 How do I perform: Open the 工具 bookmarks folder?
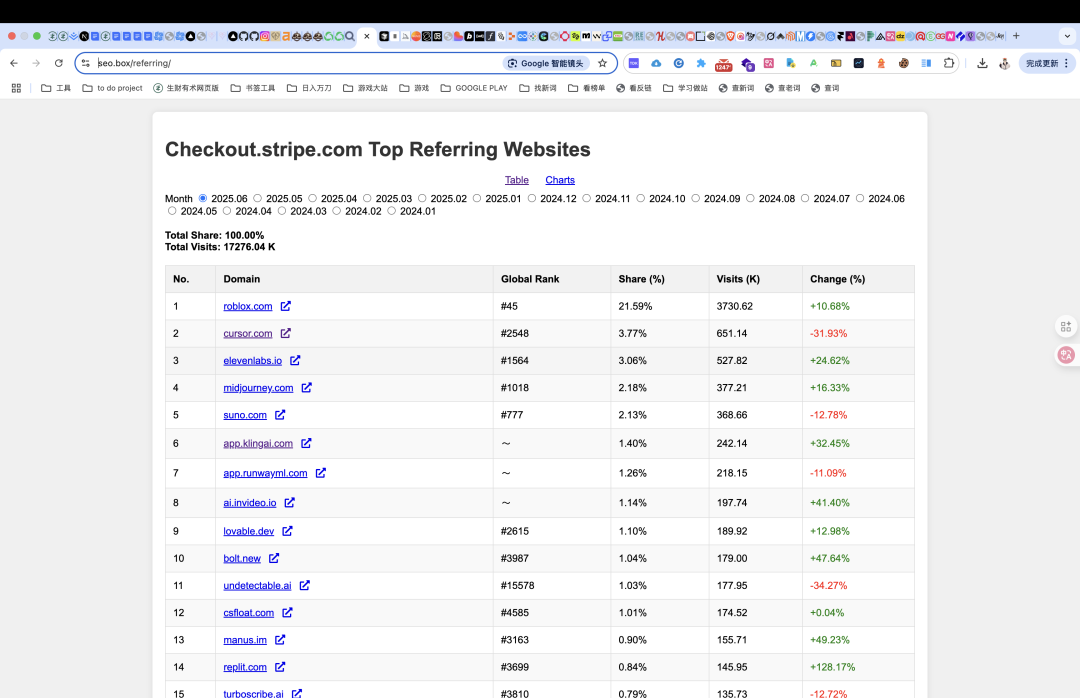[56, 88]
